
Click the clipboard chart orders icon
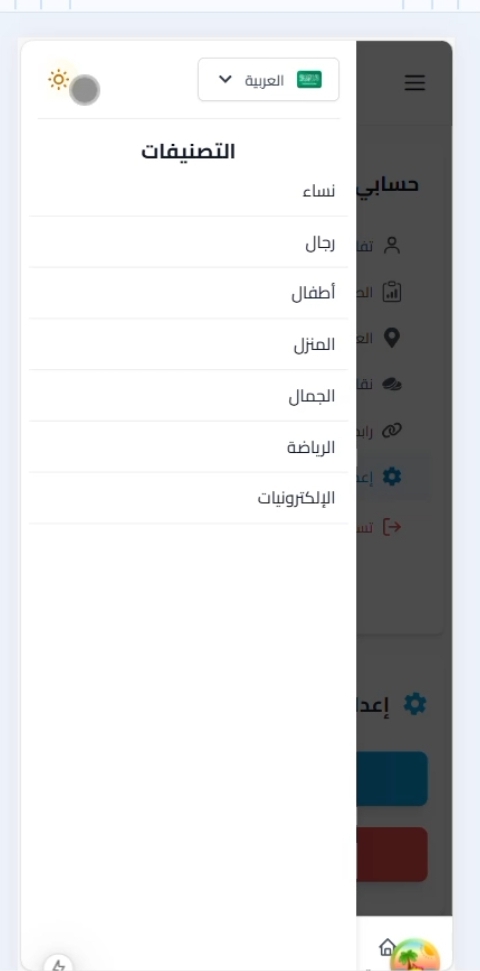click(x=392, y=292)
